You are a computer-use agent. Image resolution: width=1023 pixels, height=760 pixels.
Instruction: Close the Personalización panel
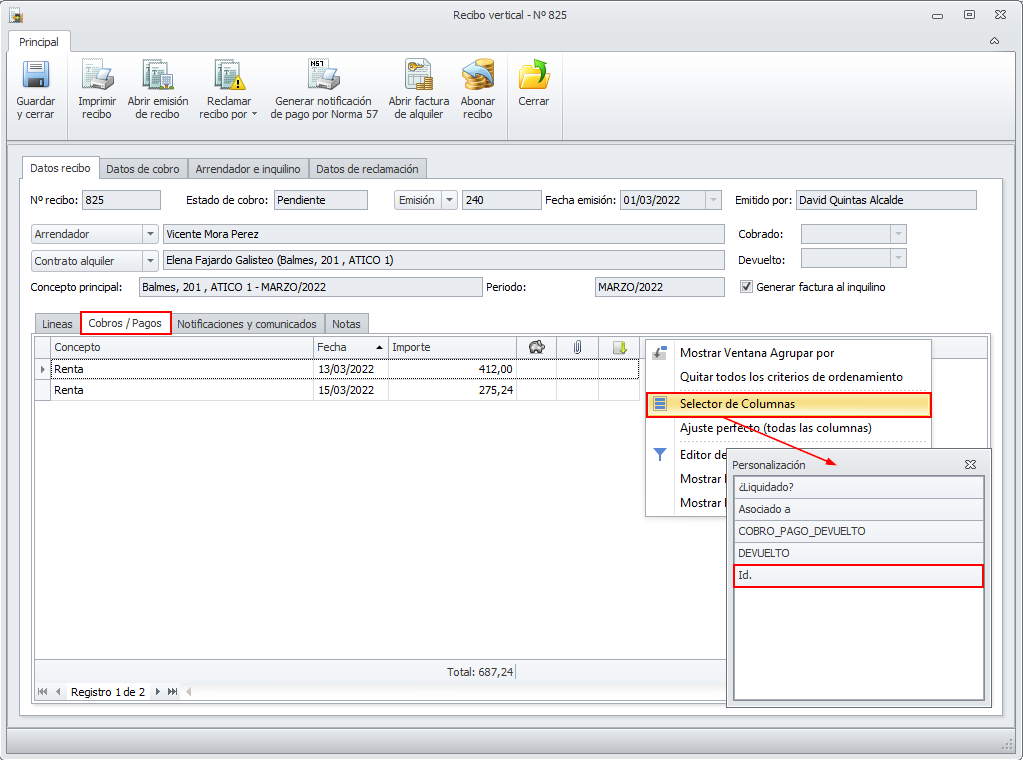970,465
